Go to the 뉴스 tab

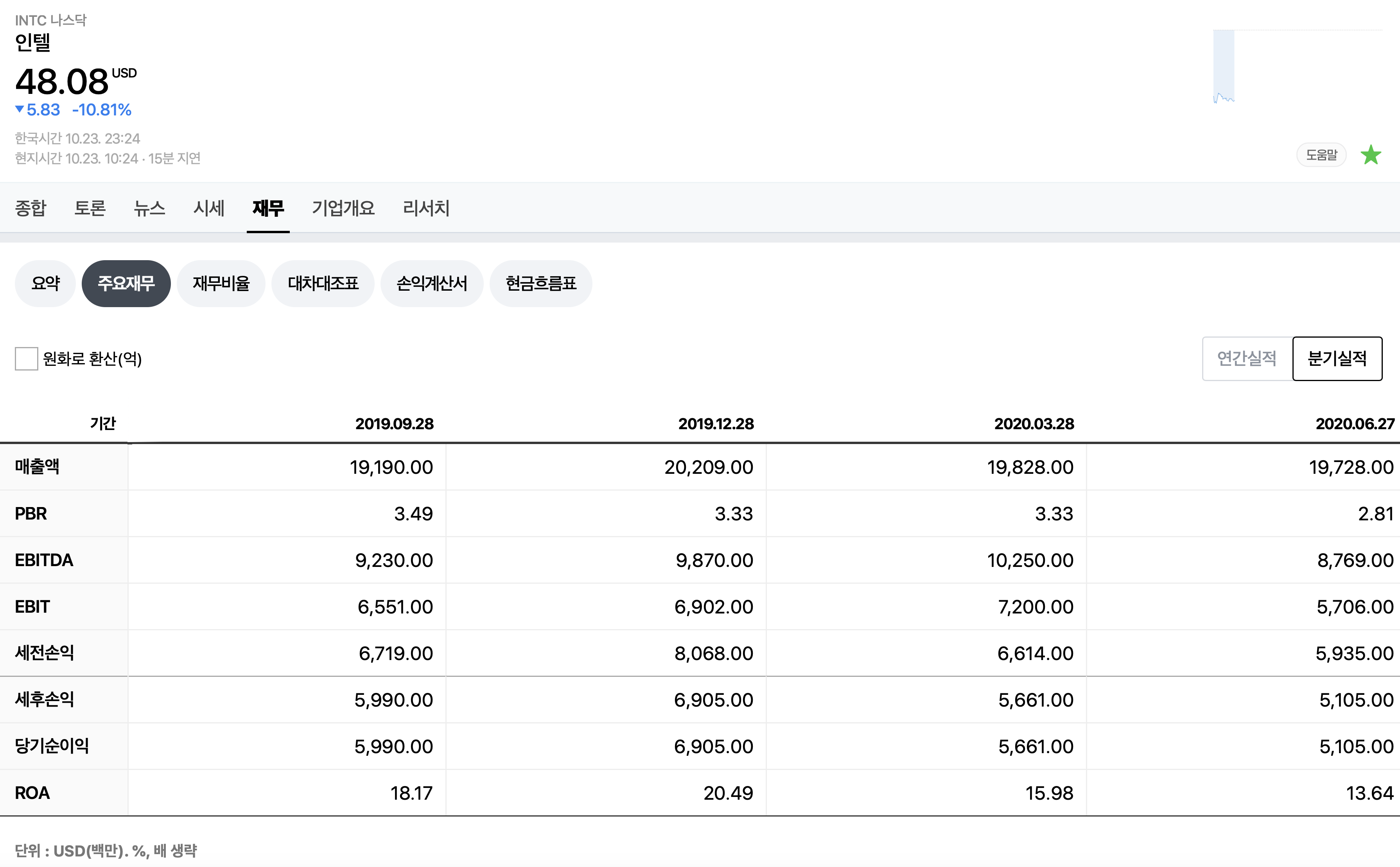coord(149,208)
